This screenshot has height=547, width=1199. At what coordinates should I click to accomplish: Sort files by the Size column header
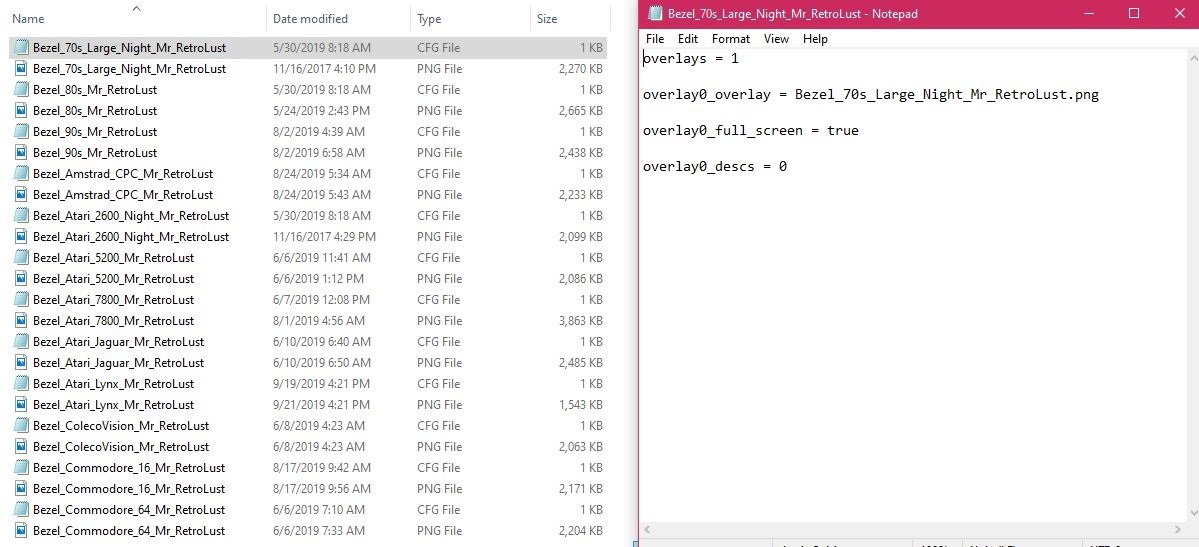547,19
